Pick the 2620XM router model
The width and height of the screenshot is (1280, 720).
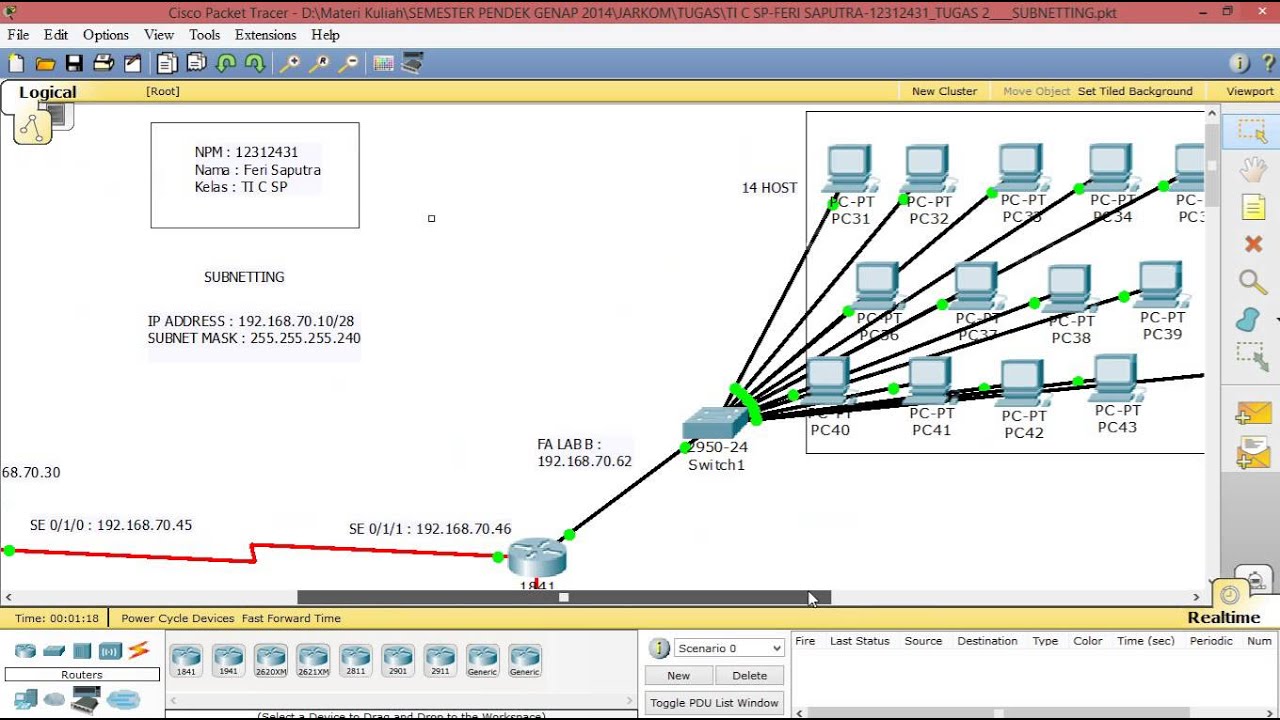[271, 661]
